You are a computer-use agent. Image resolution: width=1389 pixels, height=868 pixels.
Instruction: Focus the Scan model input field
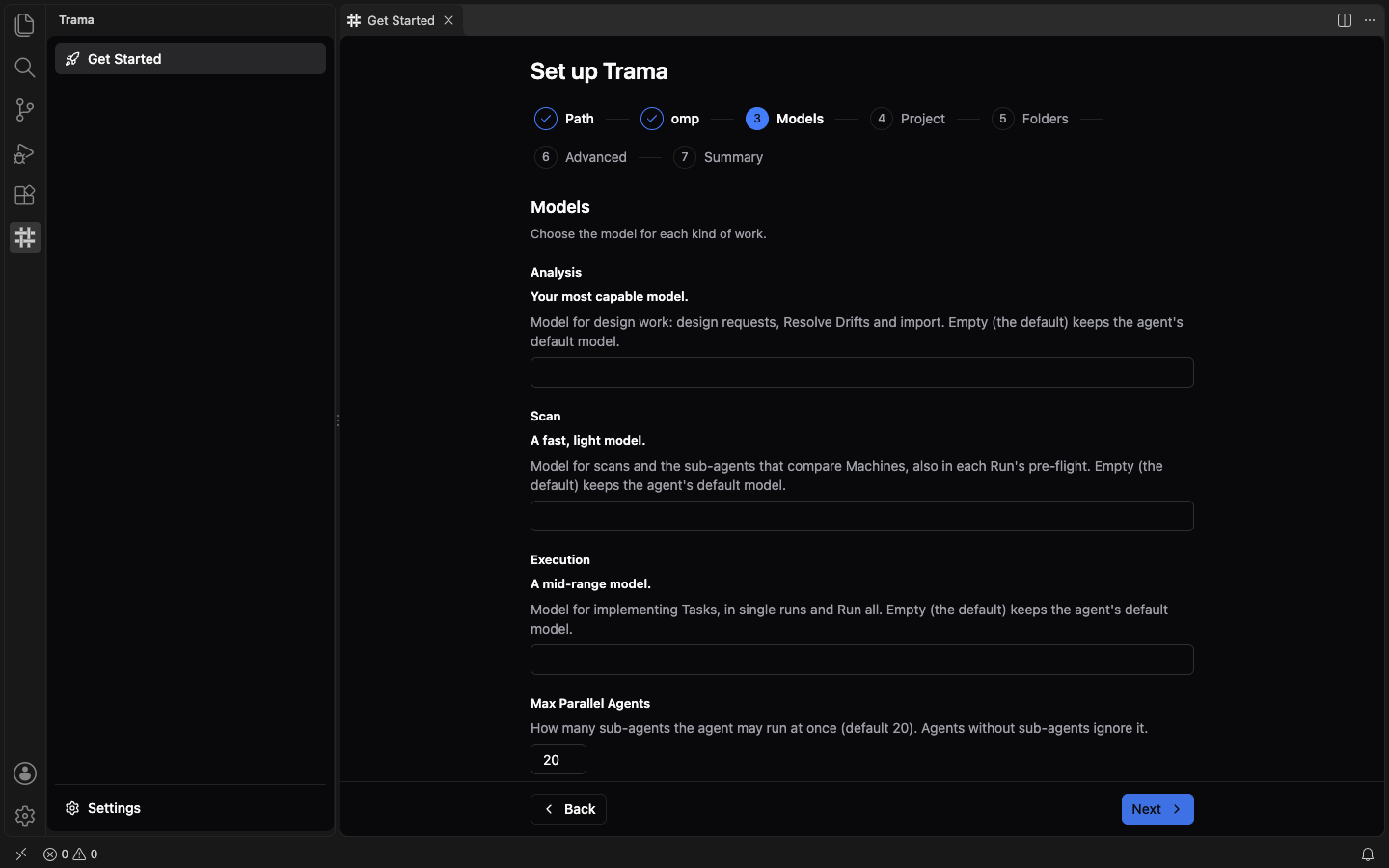coord(862,516)
